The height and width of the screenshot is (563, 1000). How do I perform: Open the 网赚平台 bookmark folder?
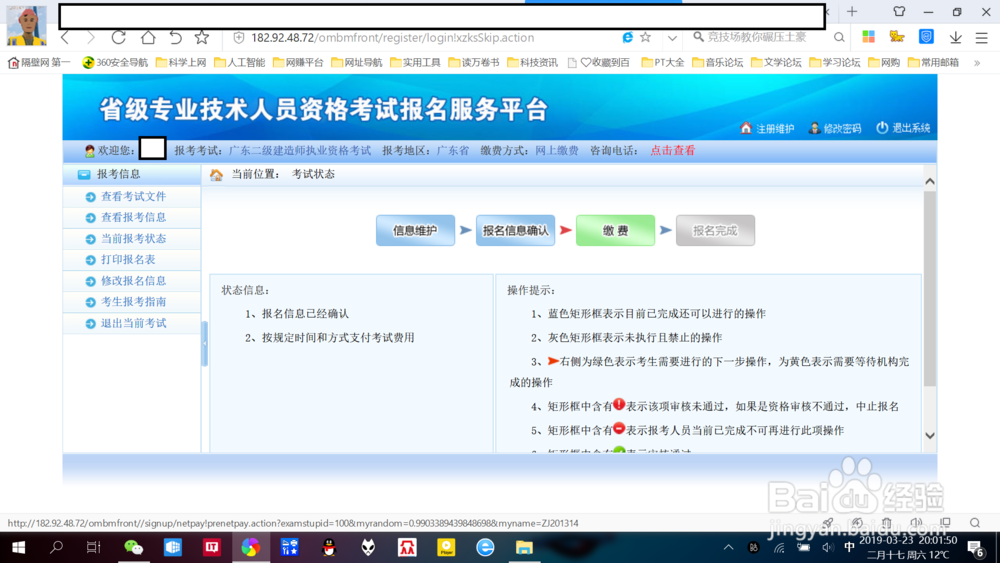pyautogui.click(x=298, y=62)
